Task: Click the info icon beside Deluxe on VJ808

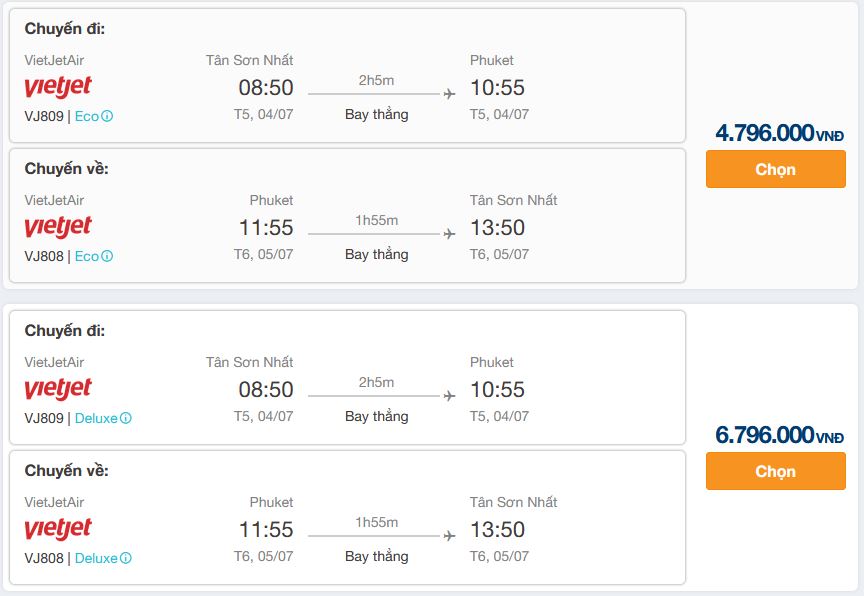Action: 126,558
